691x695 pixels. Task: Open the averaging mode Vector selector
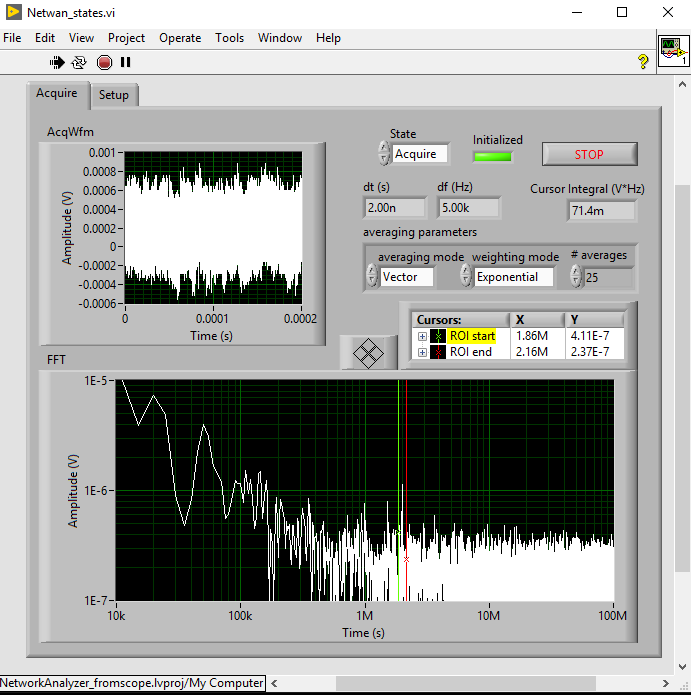406,277
